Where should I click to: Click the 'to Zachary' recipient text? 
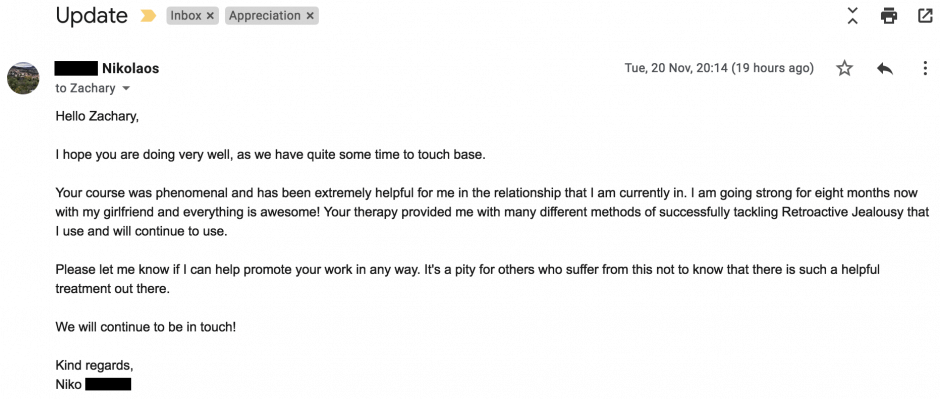85,89
